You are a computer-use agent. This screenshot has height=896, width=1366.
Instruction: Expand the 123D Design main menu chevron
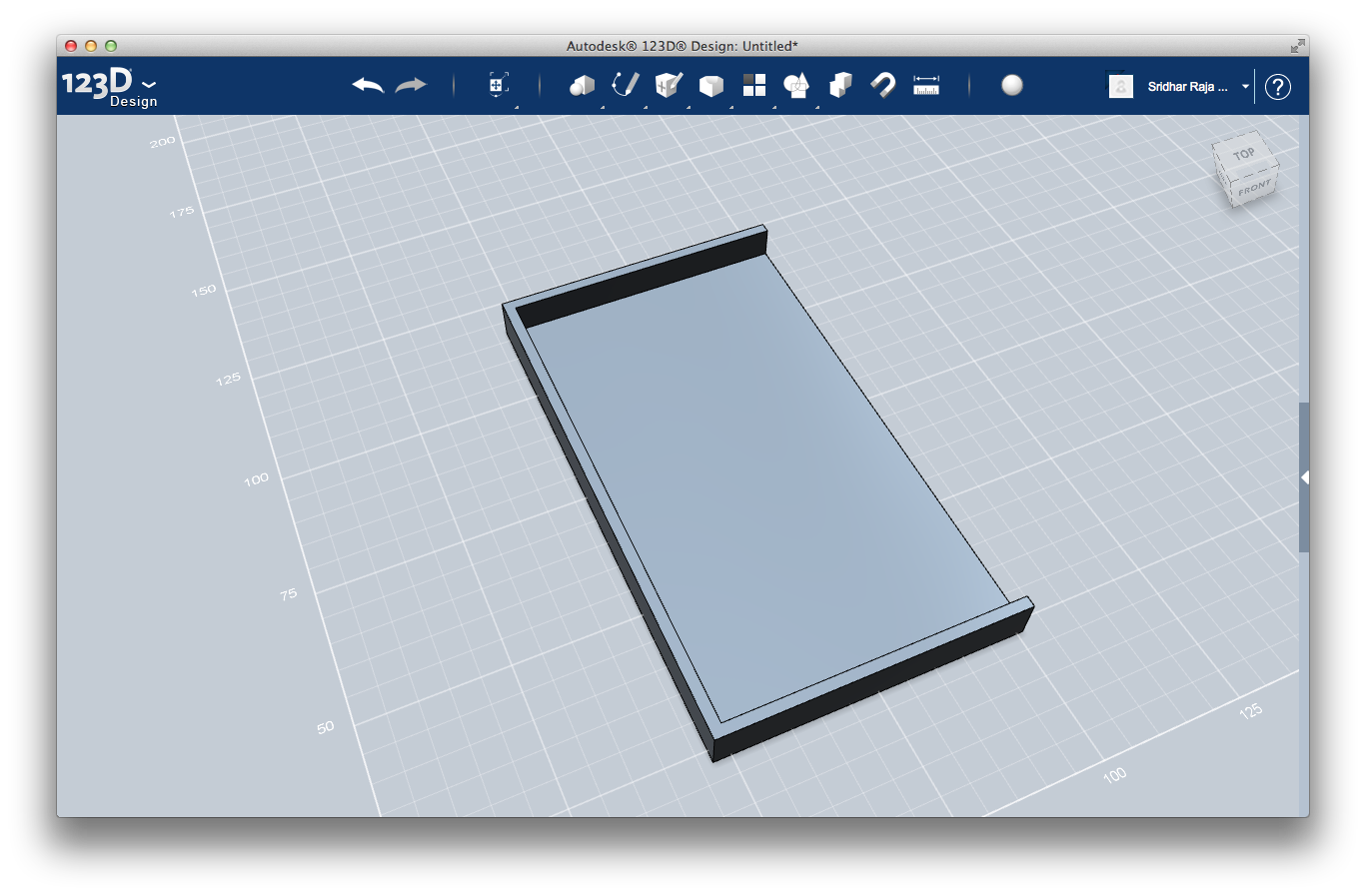pos(148,83)
